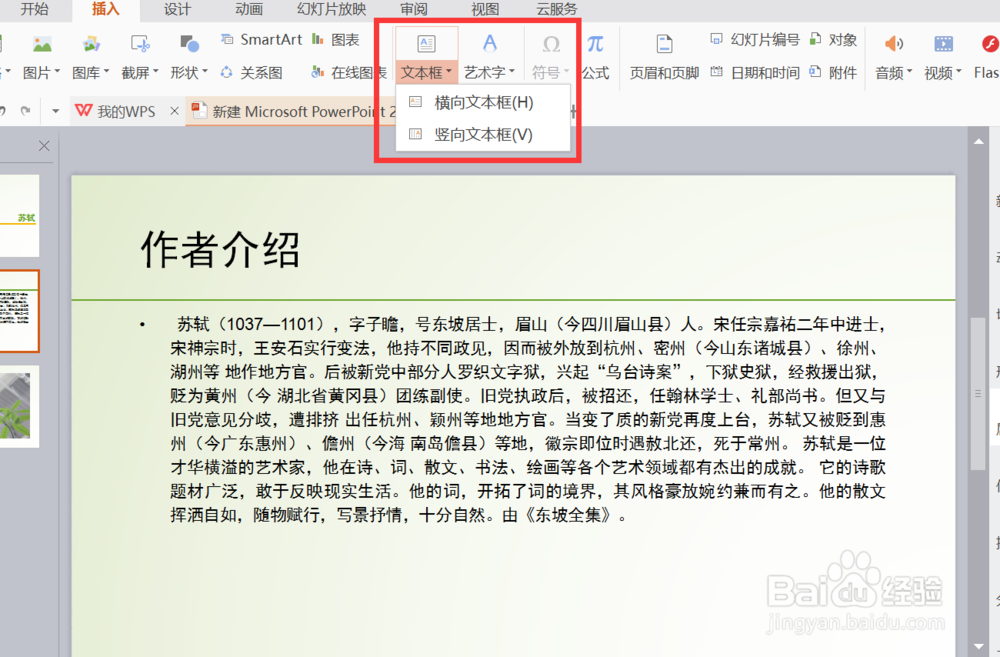
Task: Insert 页眉和页脚 (Header and Footer)
Action: click(x=664, y=71)
